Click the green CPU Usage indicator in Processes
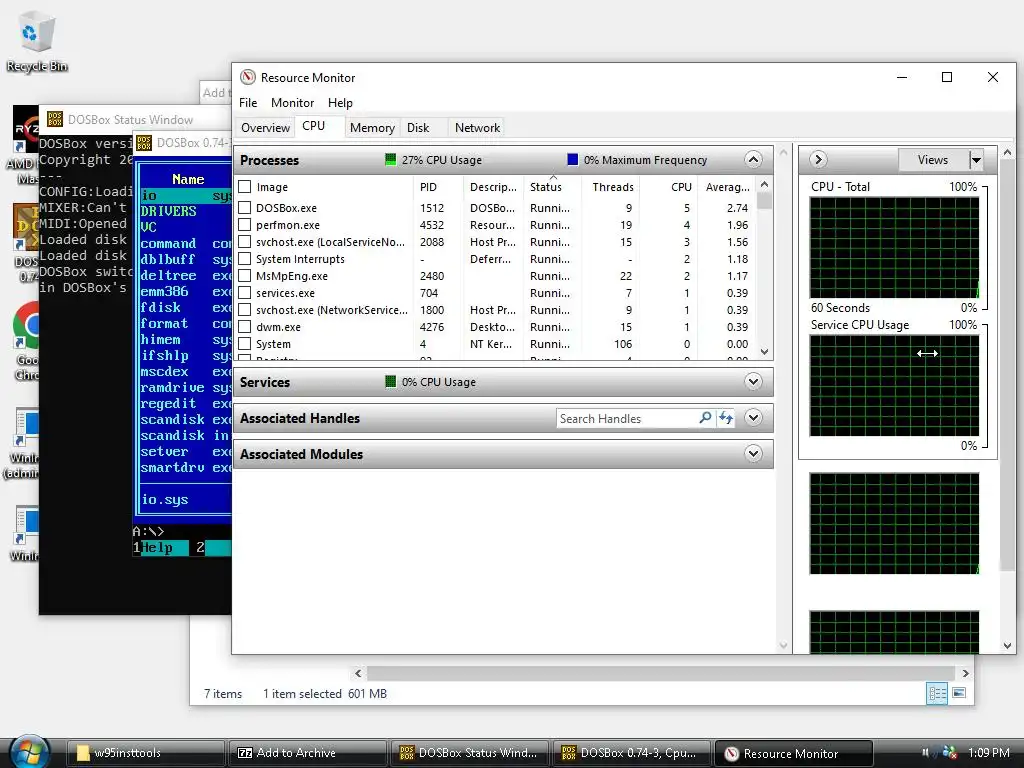 coord(391,159)
